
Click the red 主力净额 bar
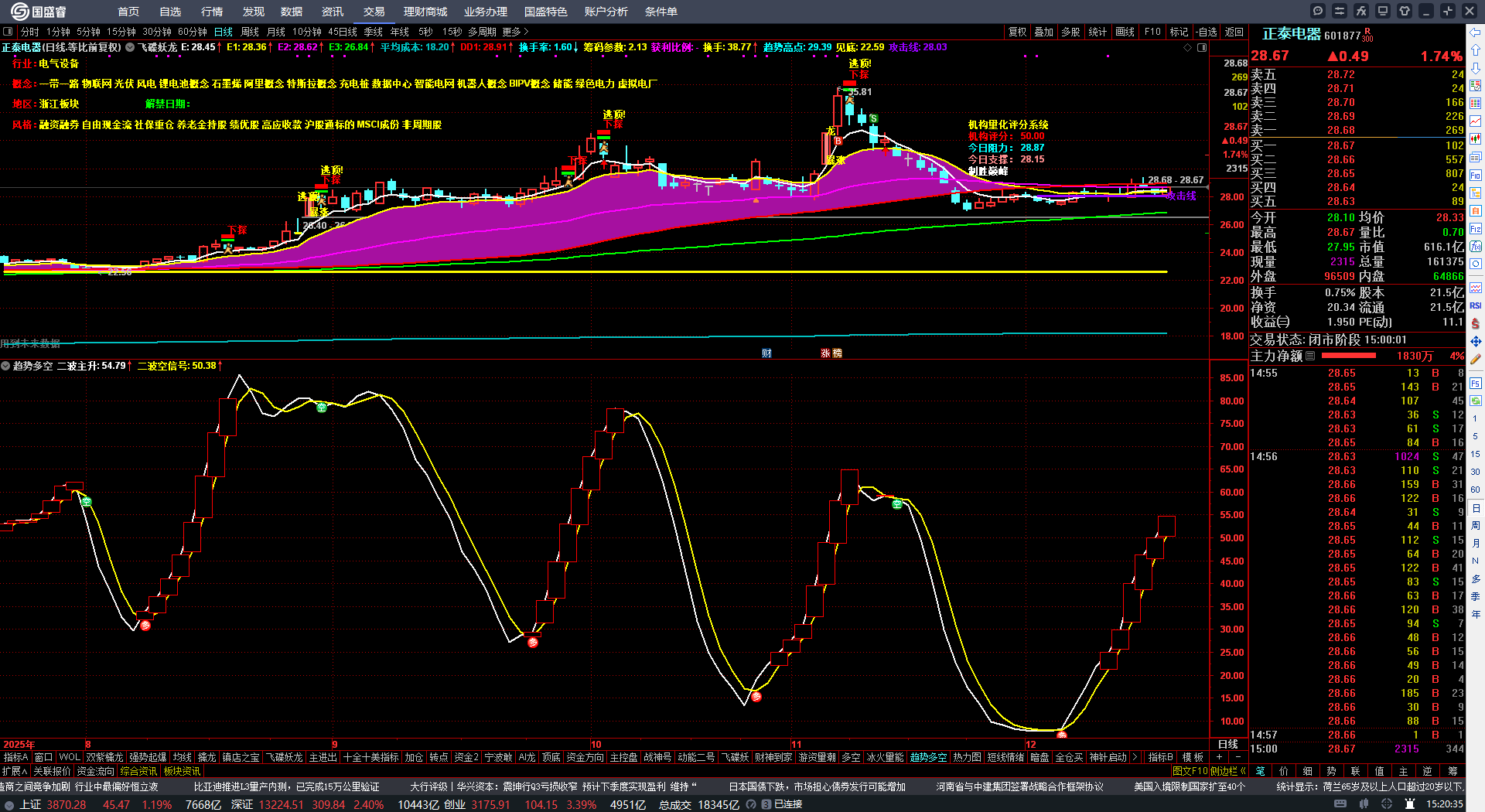click(1349, 356)
